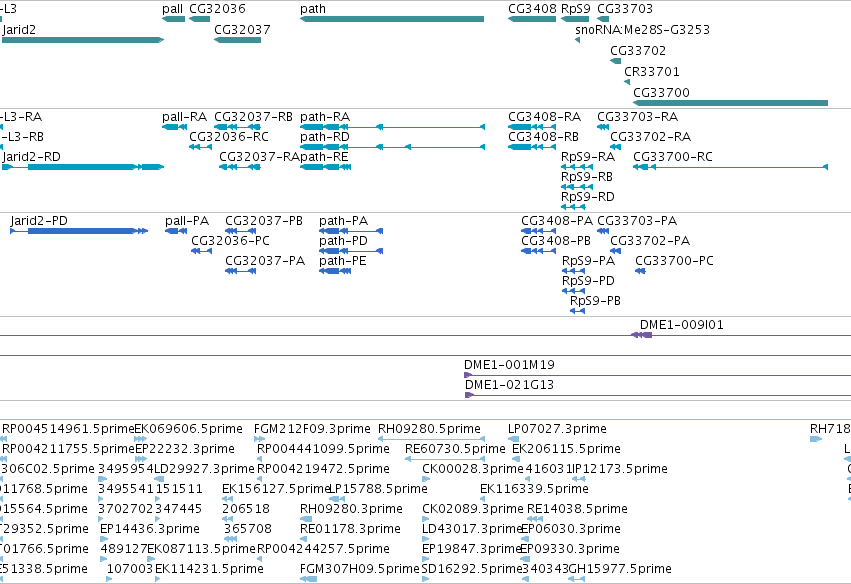Click the CG33703 gene label
This screenshot has width=851, height=584.
click(x=625, y=9)
